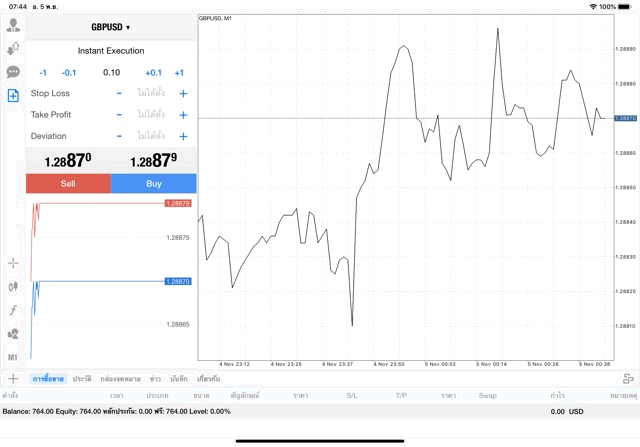Click the Buy button
The image size is (640, 447).
click(154, 183)
